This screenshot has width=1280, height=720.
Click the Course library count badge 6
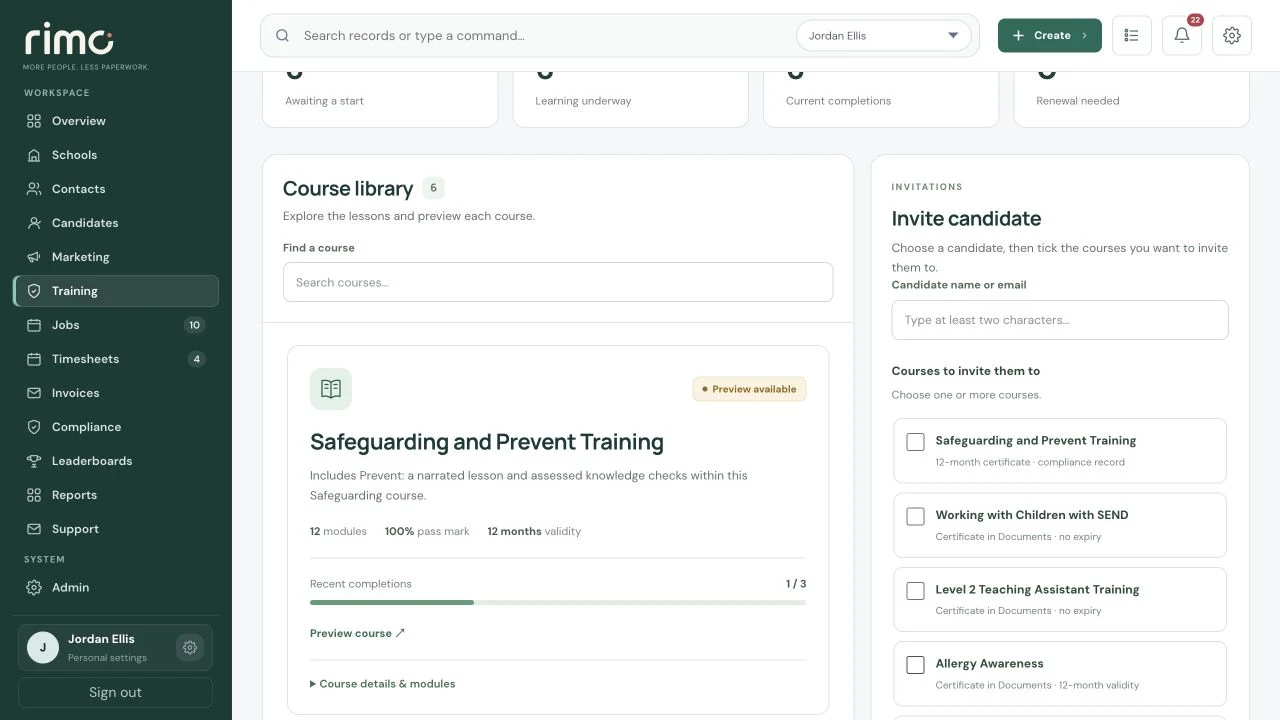tap(433, 188)
